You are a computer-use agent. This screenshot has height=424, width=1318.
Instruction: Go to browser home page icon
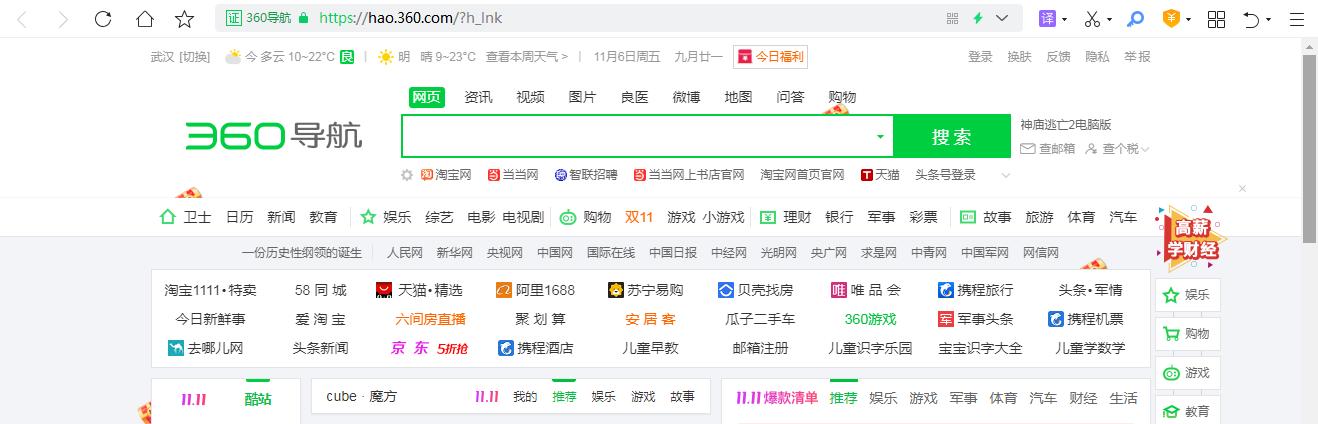click(x=144, y=19)
